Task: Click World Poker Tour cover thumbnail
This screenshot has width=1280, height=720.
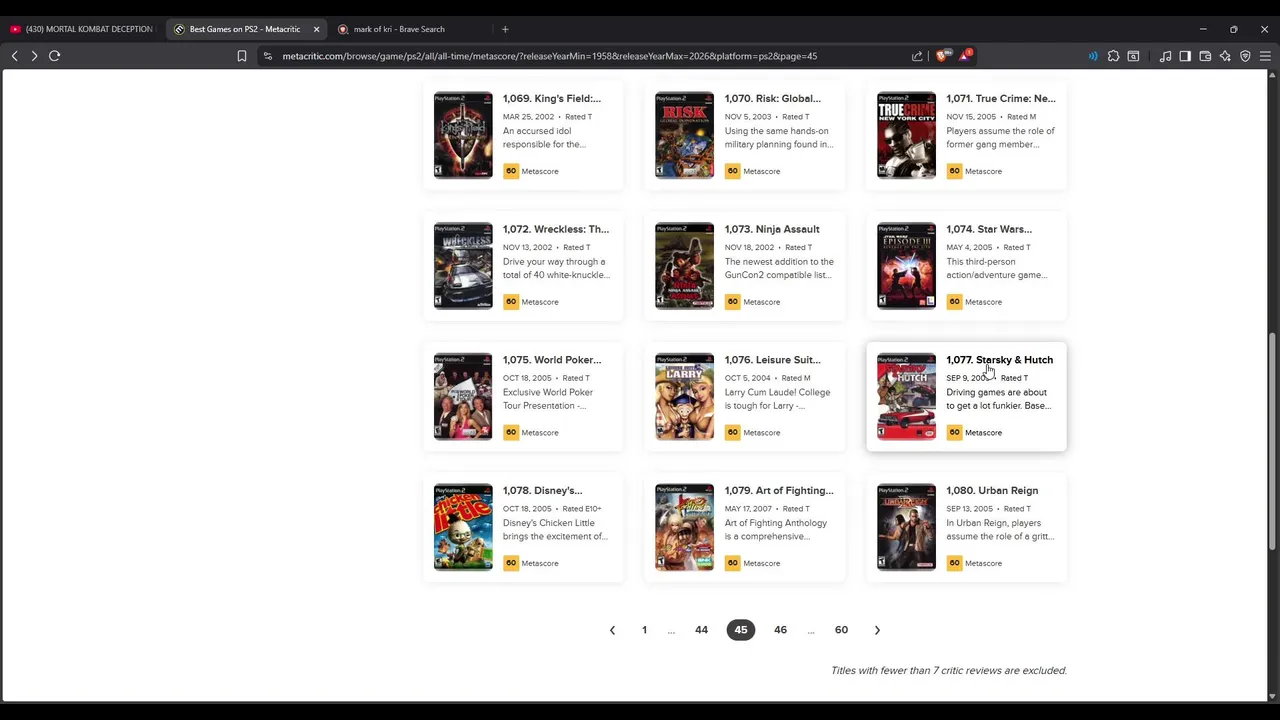Action: [x=463, y=397]
